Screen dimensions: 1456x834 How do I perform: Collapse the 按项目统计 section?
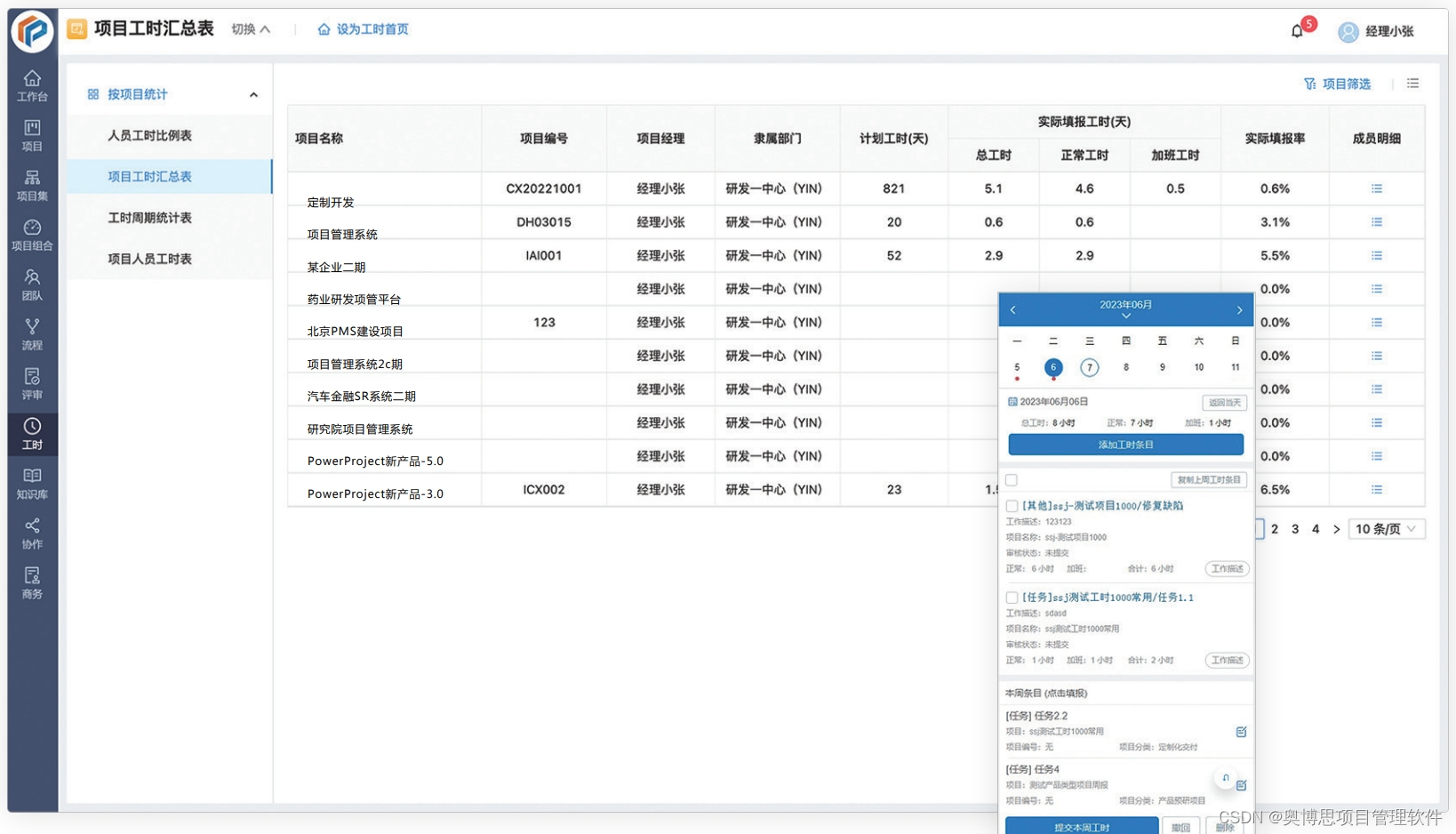click(253, 94)
